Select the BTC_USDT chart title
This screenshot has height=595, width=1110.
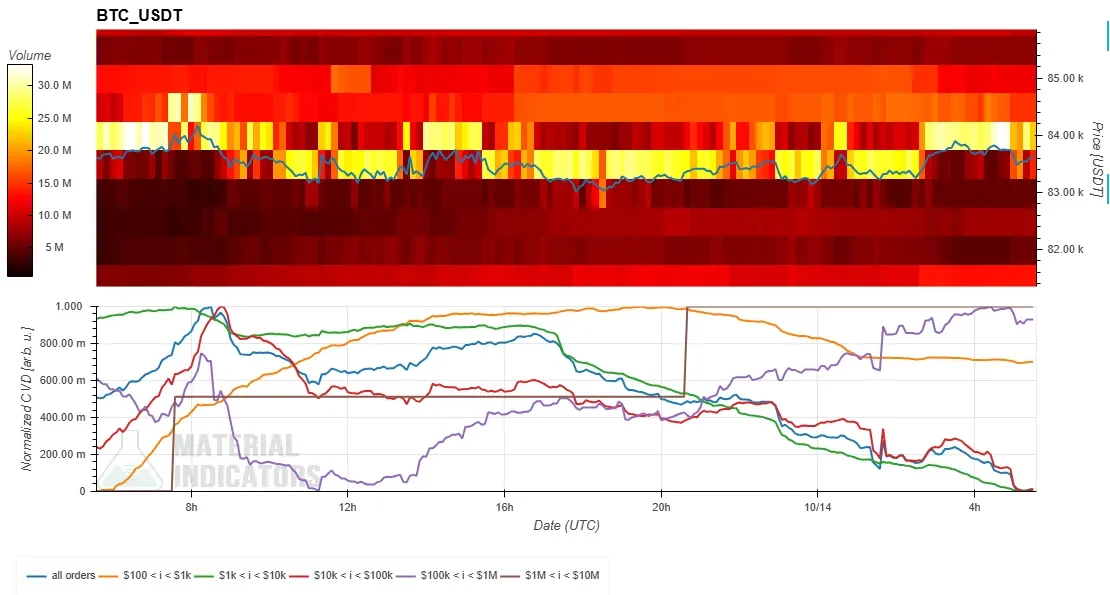(x=139, y=16)
